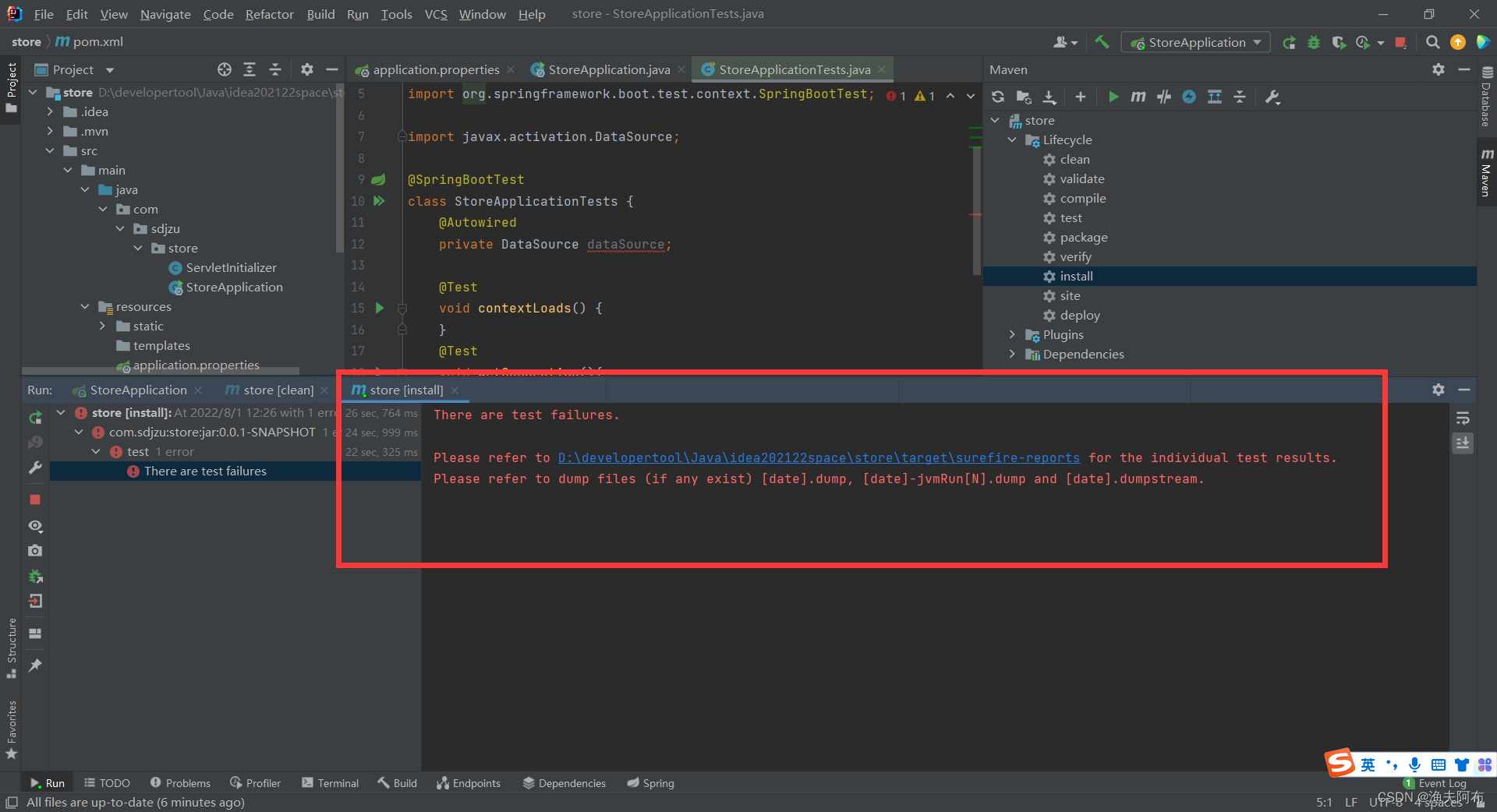Expand all in Project panel
Viewport: 1497px width, 812px height.
pos(249,69)
